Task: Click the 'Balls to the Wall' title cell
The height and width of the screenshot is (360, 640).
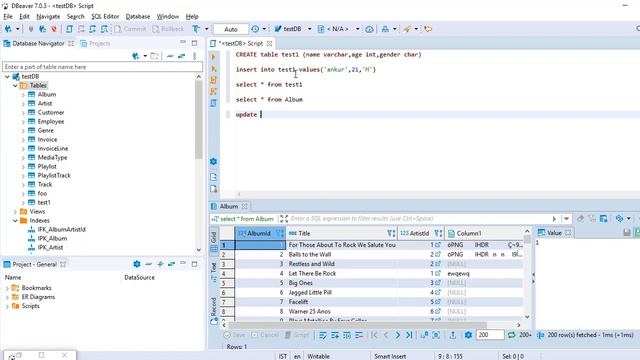Action: tap(341, 254)
